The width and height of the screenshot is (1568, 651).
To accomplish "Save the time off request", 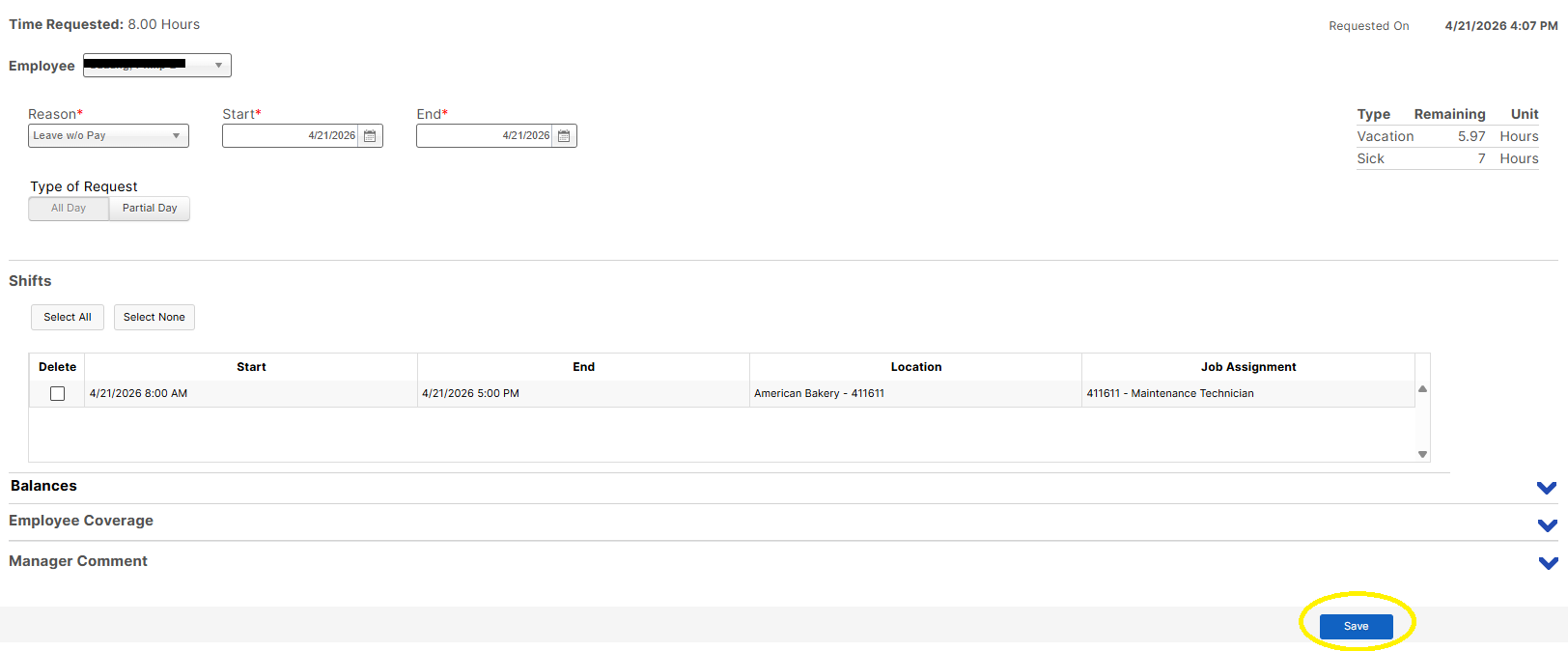I will point(1356,626).
